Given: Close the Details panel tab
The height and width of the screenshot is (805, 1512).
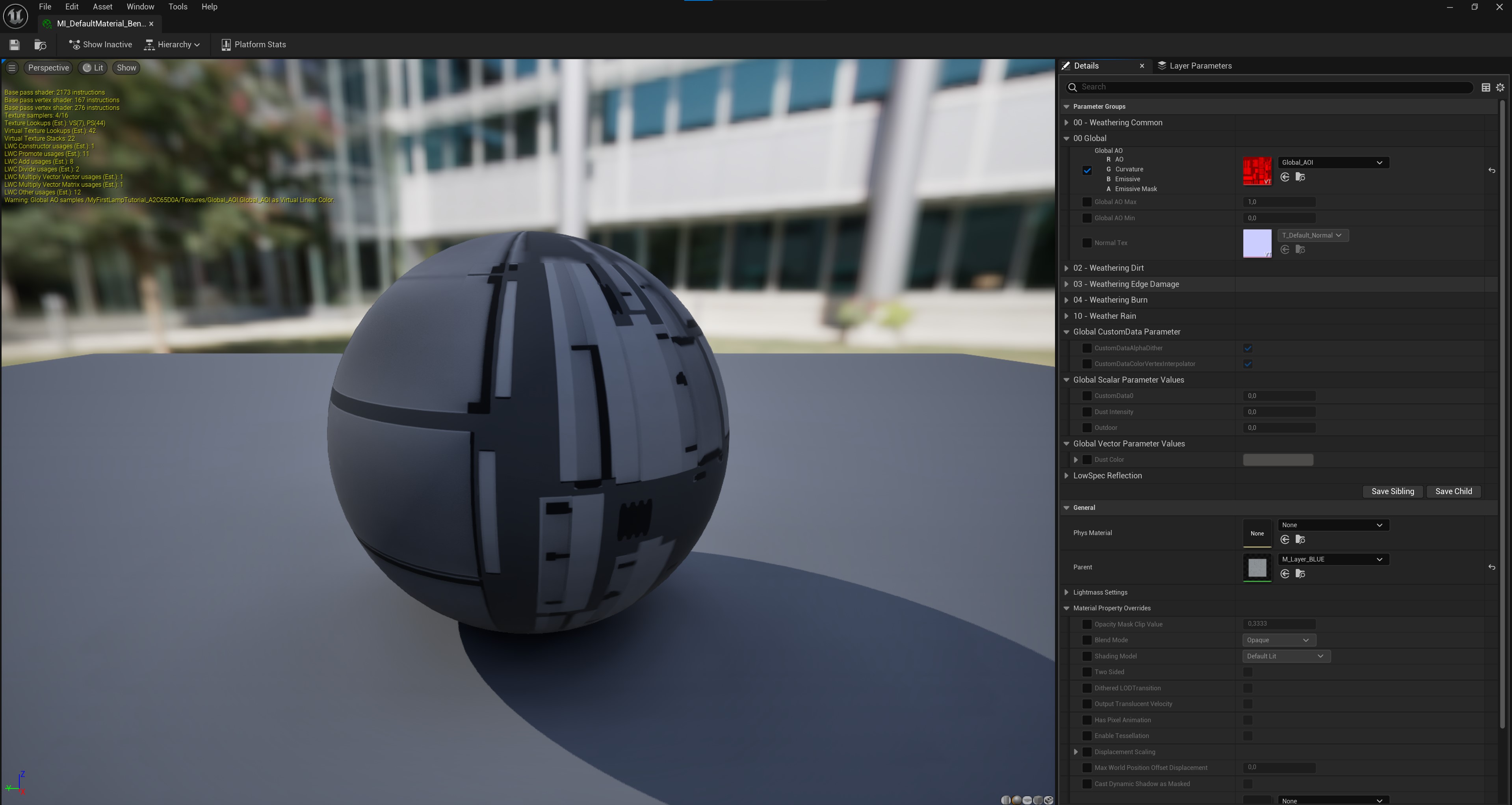Looking at the screenshot, I should point(1142,66).
